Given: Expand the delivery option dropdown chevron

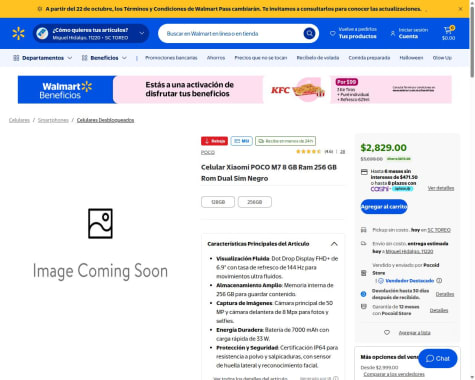Looking at the screenshot, I should point(142,33).
